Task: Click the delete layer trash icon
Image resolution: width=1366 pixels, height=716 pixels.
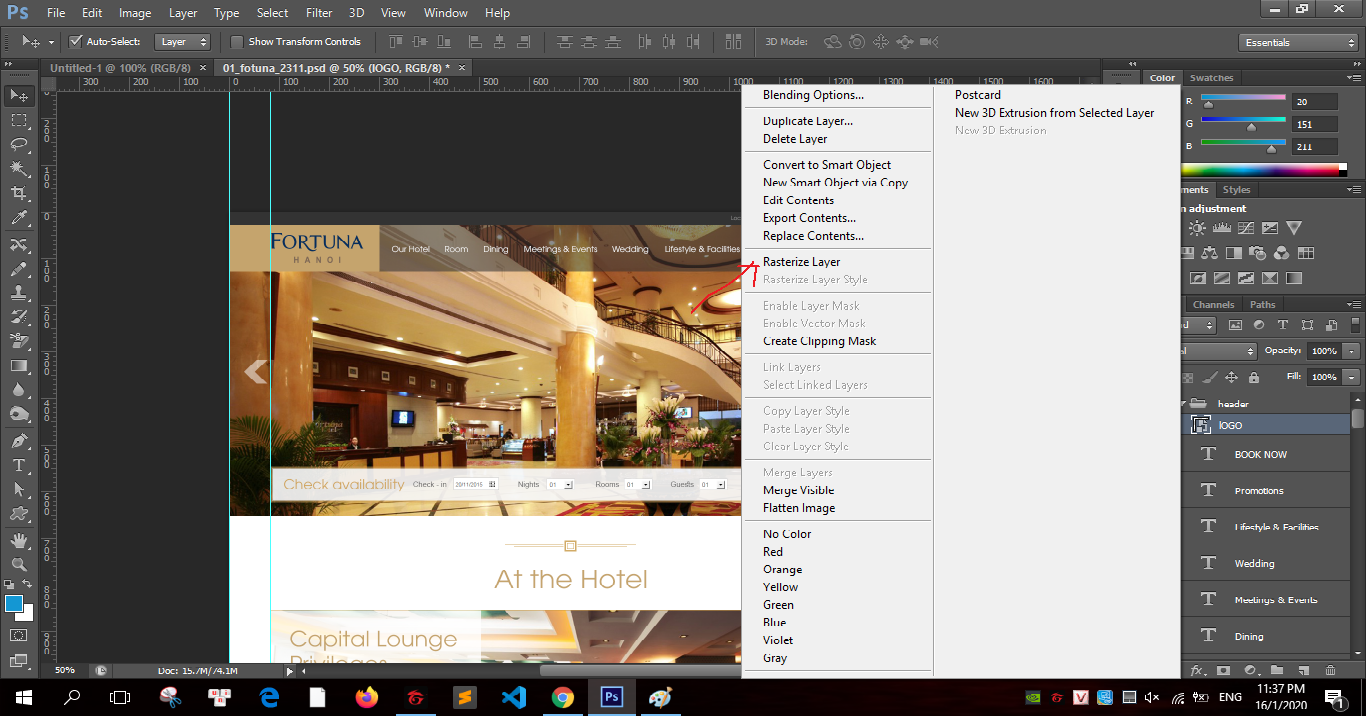Action: tap(1331, 670)
